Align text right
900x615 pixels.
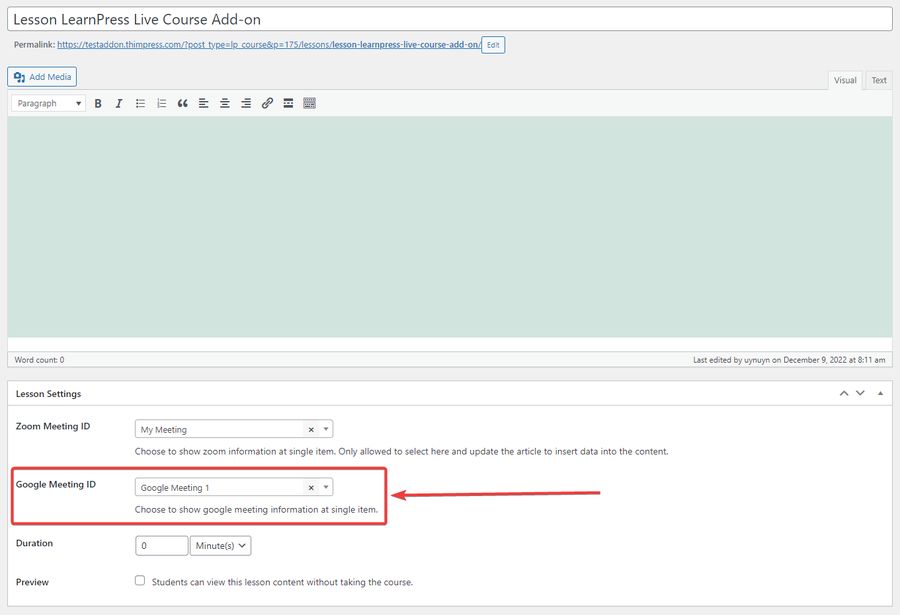[246, 103]
